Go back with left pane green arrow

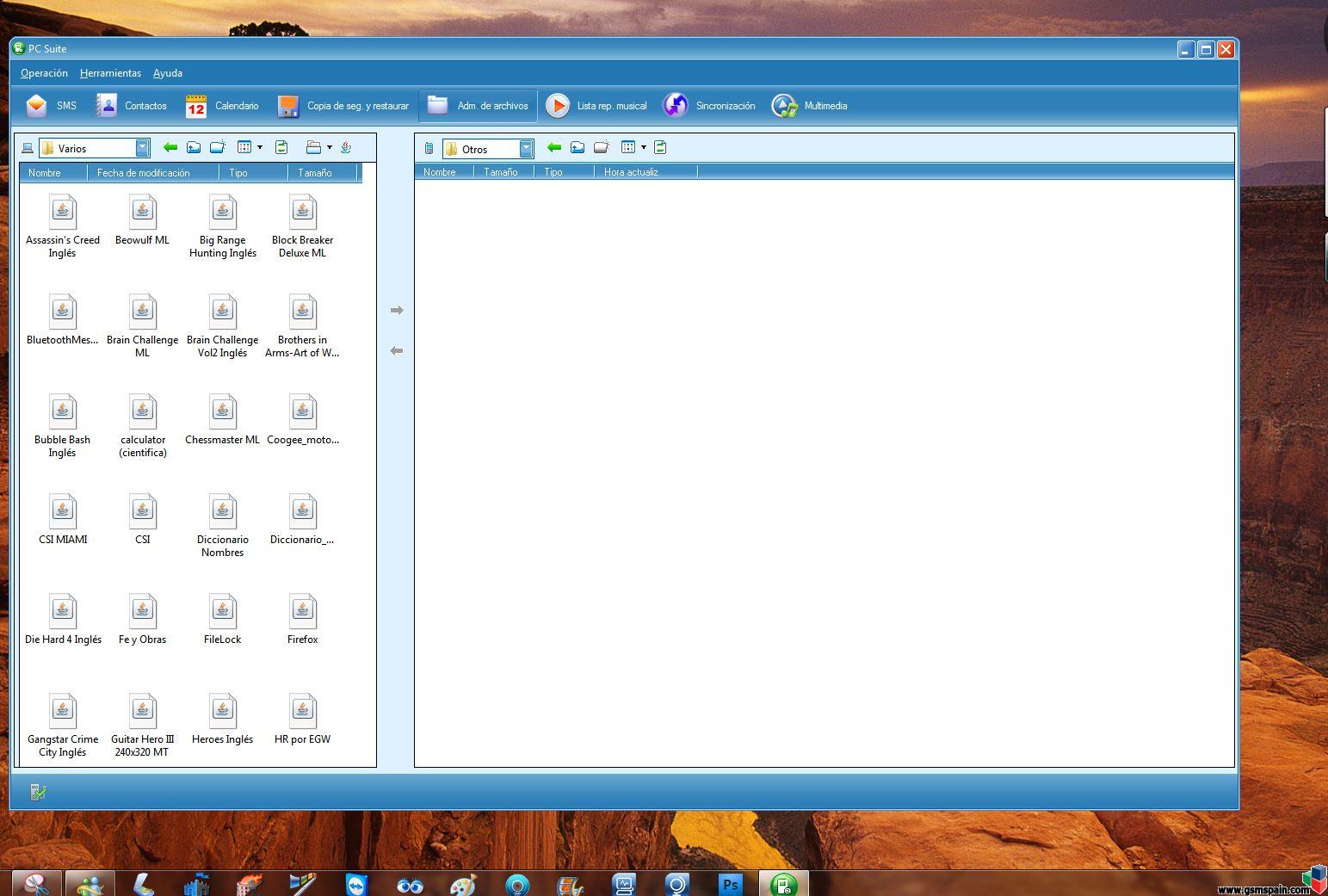pyautogui.click(x=170, y=147)
